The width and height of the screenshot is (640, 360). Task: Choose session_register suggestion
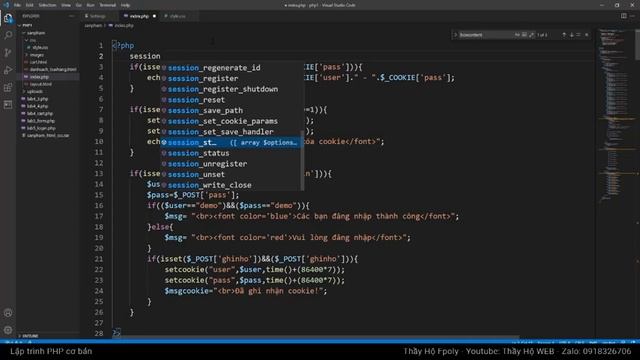(231, 78)
